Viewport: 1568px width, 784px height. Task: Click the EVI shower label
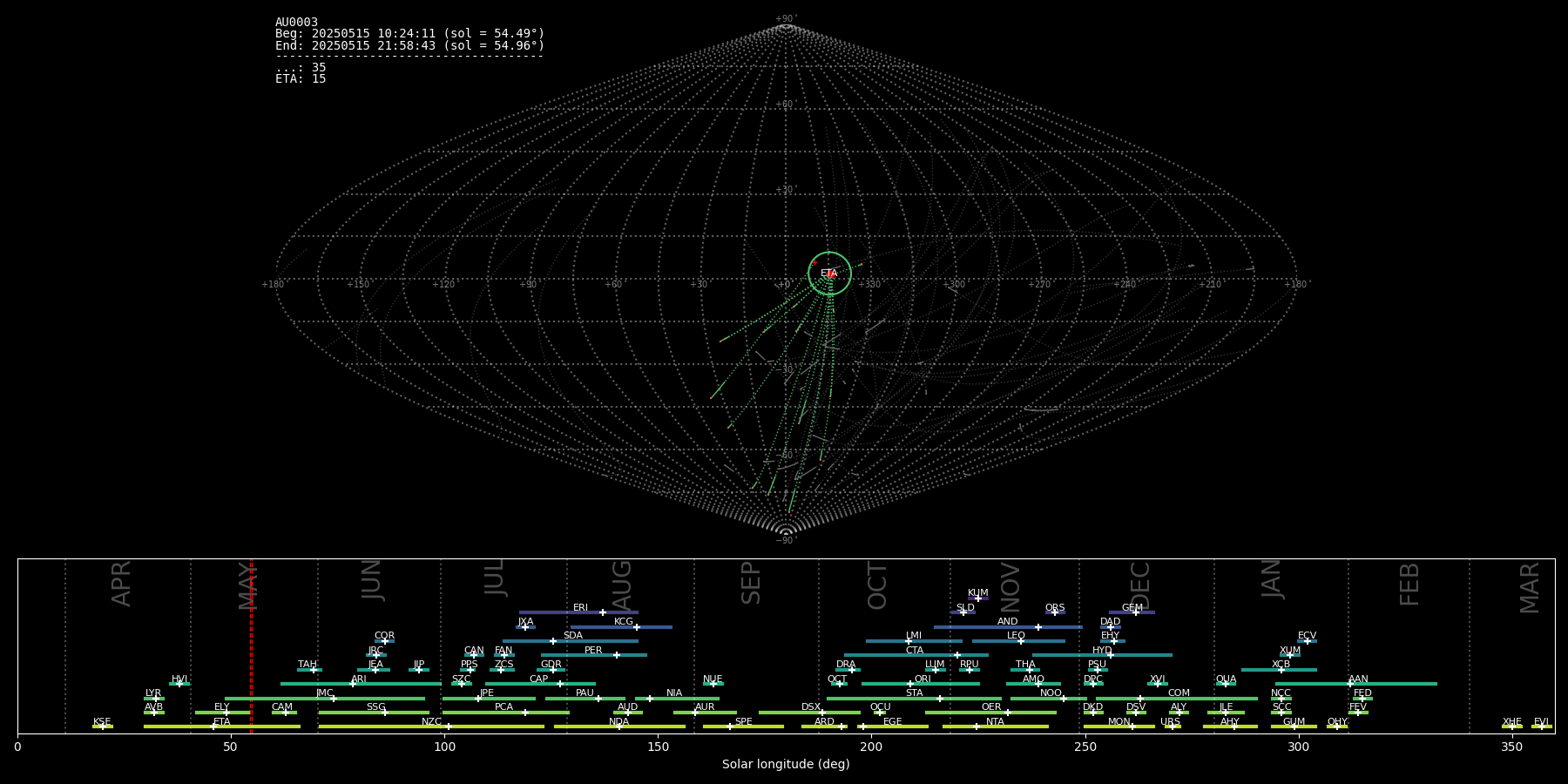tap(1541, 722)
